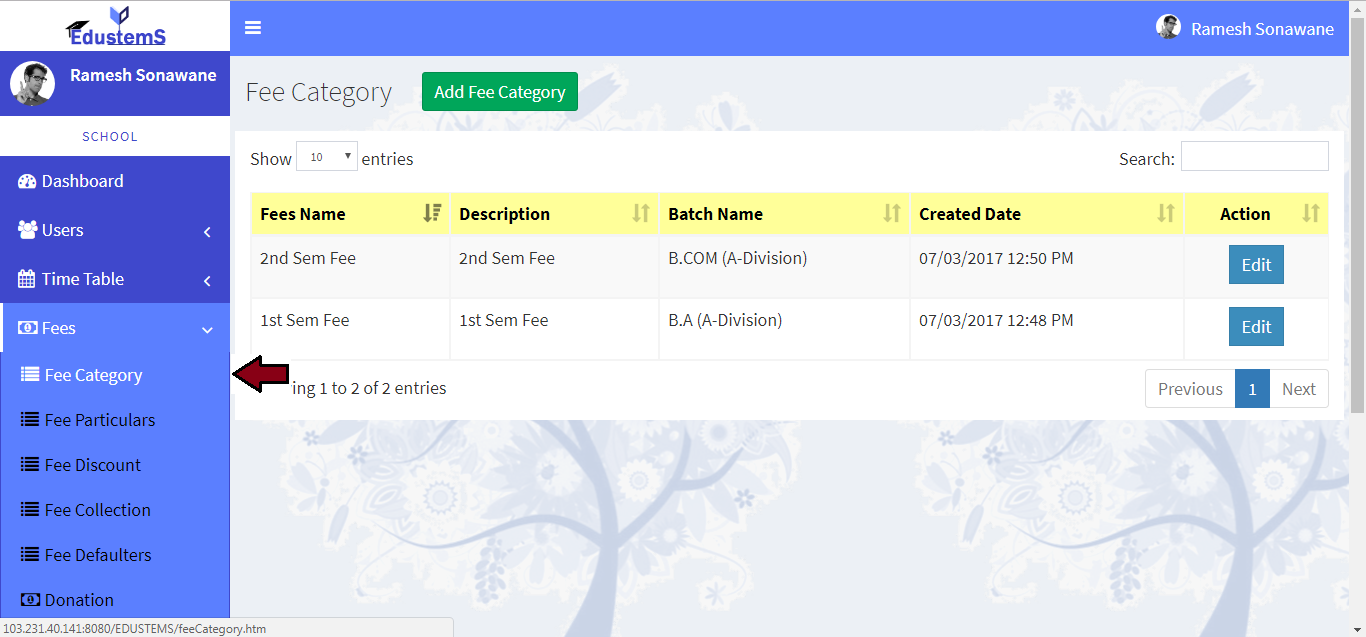Edit the 2nd Sem Fee row
Screen dimensions: 1366x637
1255,265
